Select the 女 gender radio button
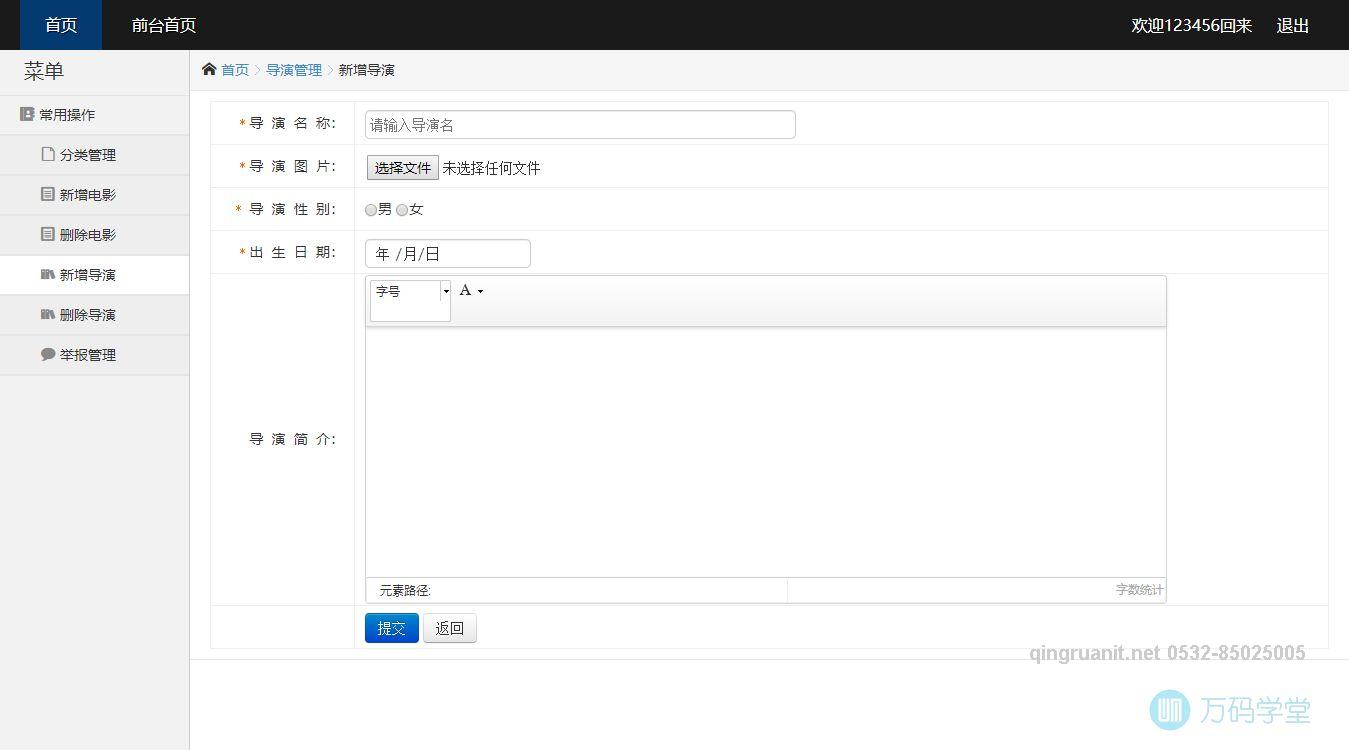Image resolution: width=1349 pixels, height=750 pixels. 402,210
